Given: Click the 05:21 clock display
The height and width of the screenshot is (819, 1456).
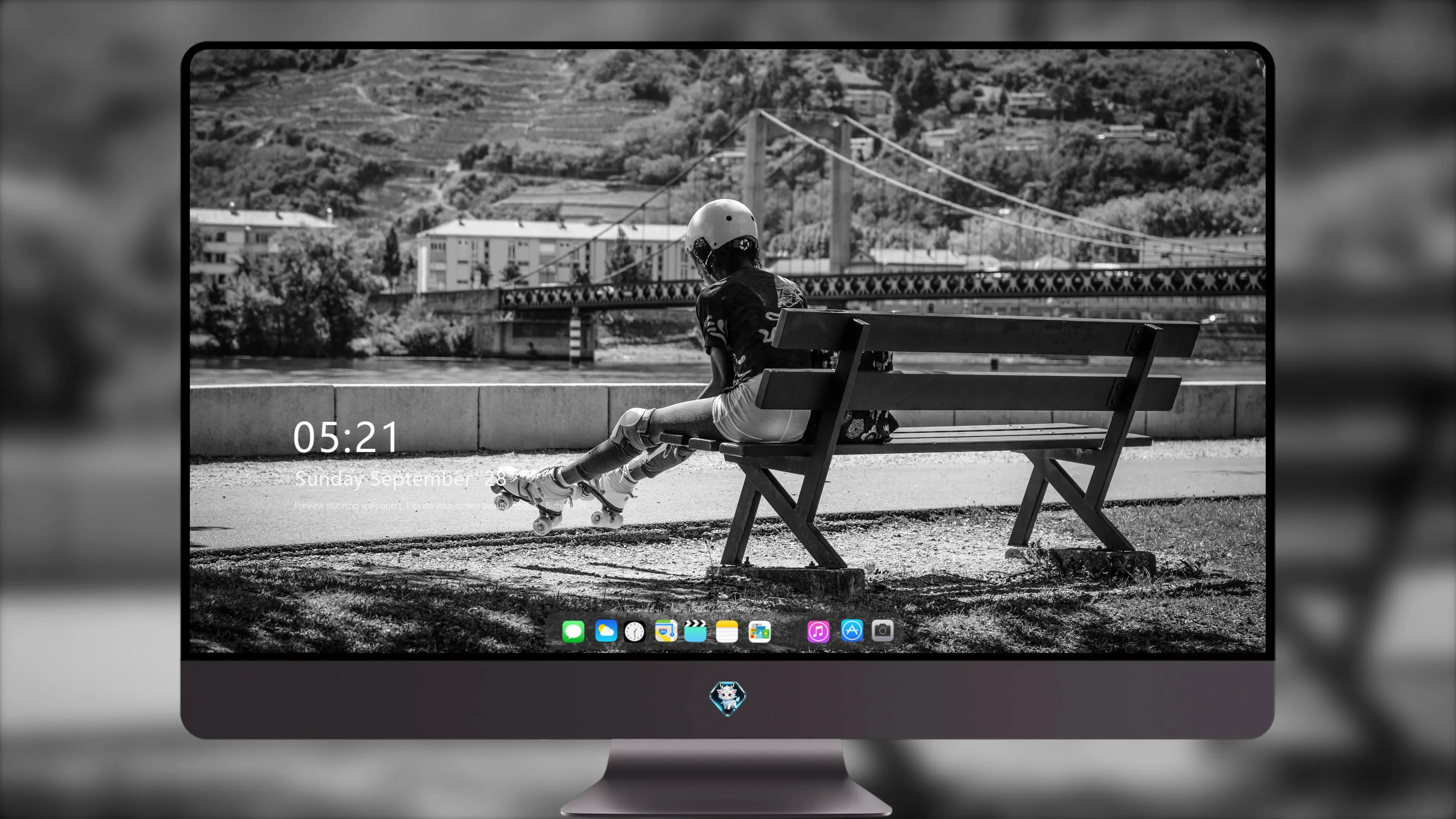Looking at the screenshot, I should tap(345, 438).
